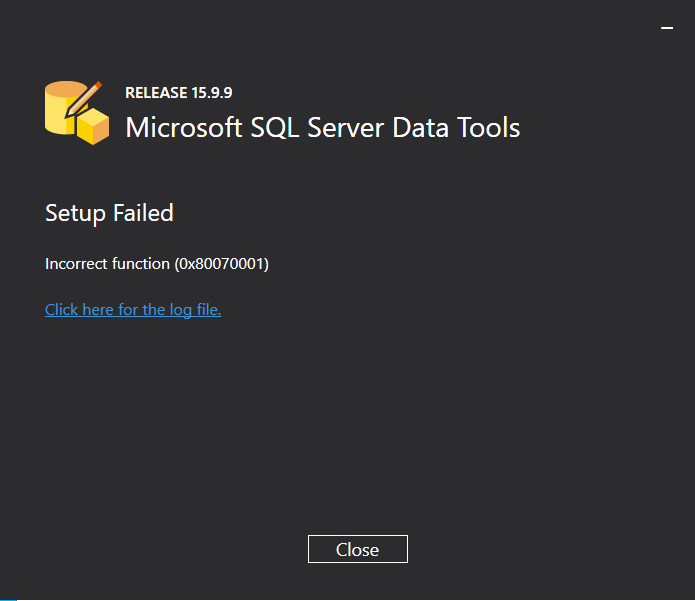Image resolution: width=695 pixels, height=601 pixels.
Task: Click the blue indicator at bottom-left corner
Action: [8, 600]
